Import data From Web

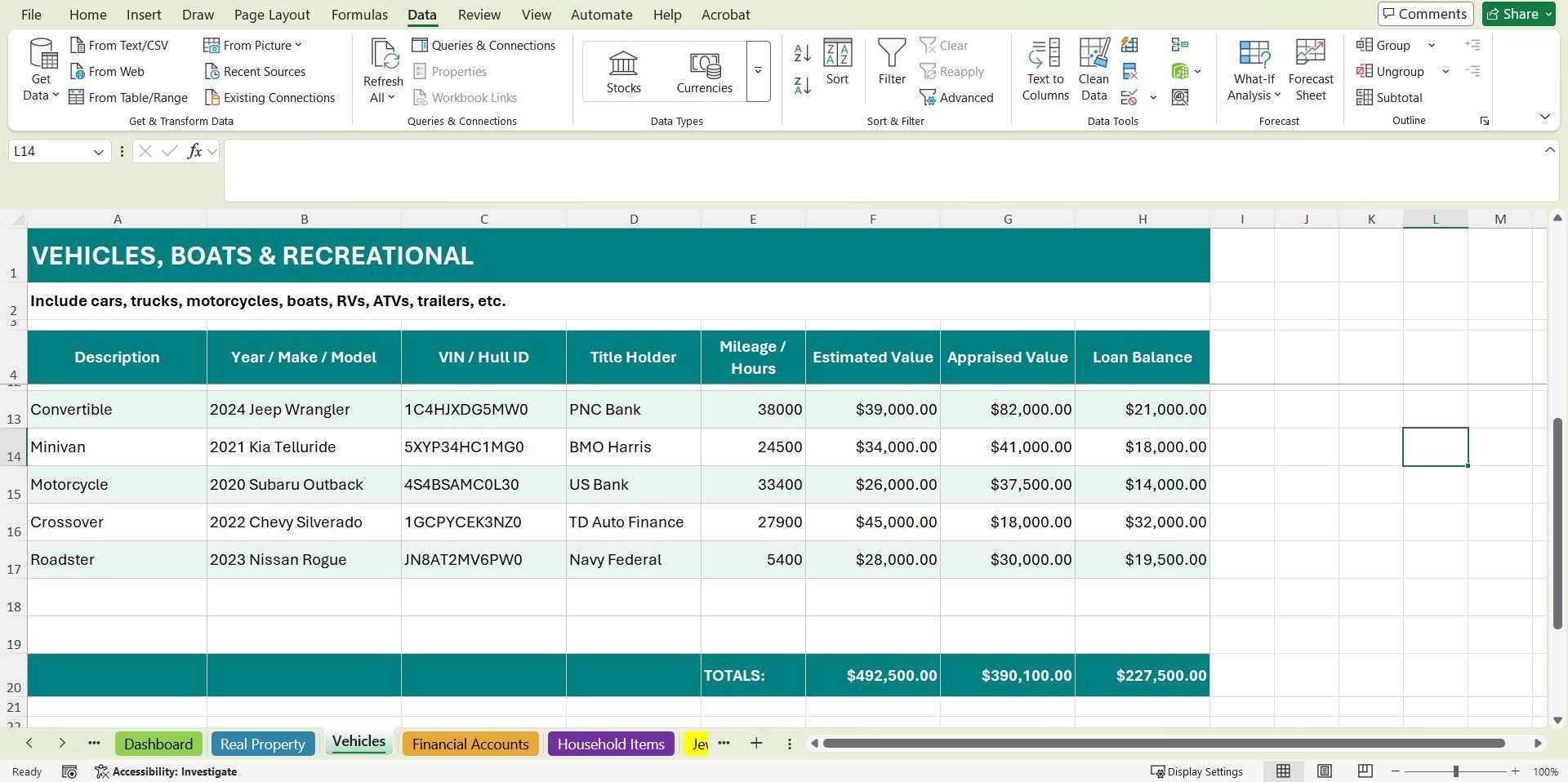(x=107, y=72)
